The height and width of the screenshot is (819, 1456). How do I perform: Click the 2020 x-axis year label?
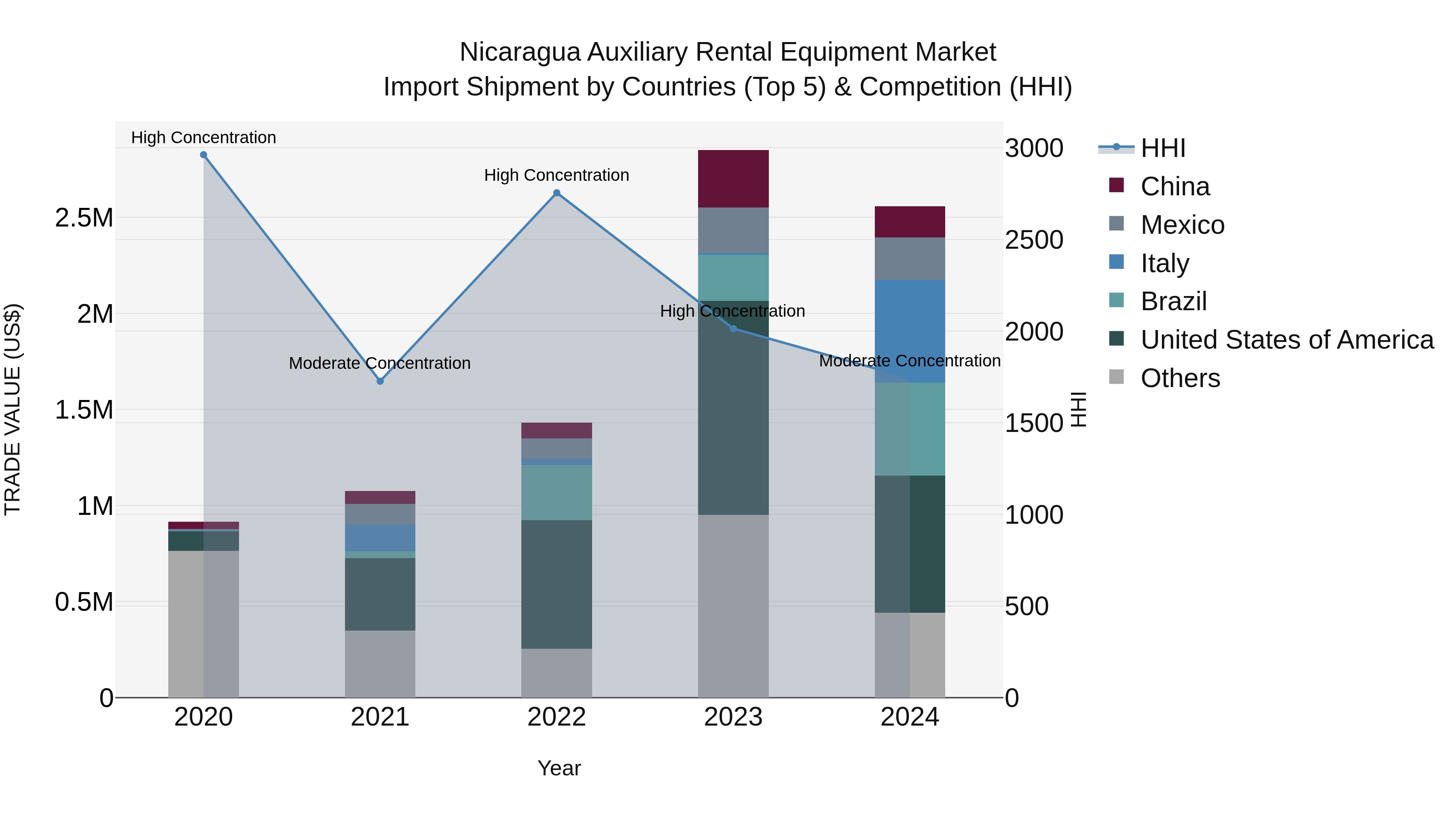203,717
